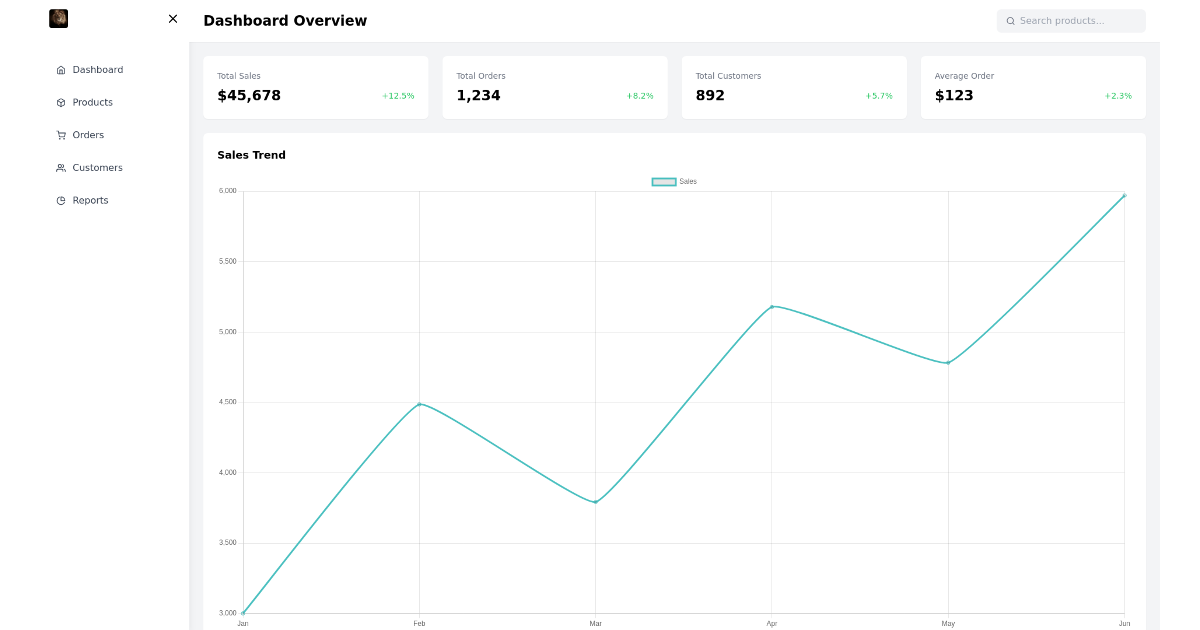
Task: Click the Dashboard home icon in sidebar
Action: point(61,69)
